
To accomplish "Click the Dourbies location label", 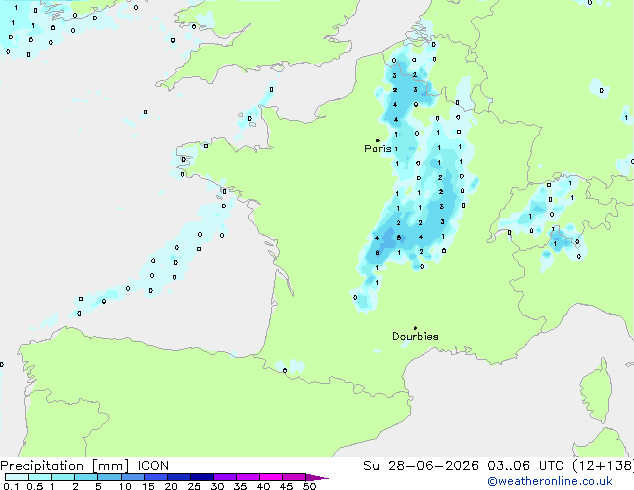I will (415, 336).
